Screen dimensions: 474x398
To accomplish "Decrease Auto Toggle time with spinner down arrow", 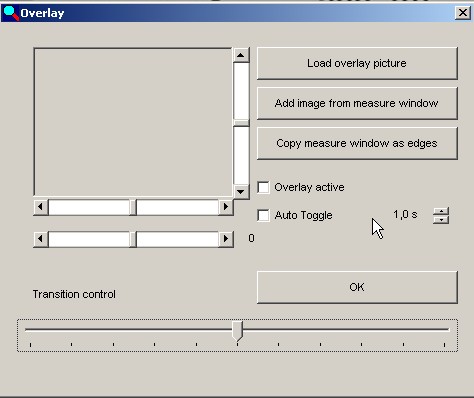I will pos(441,220).
